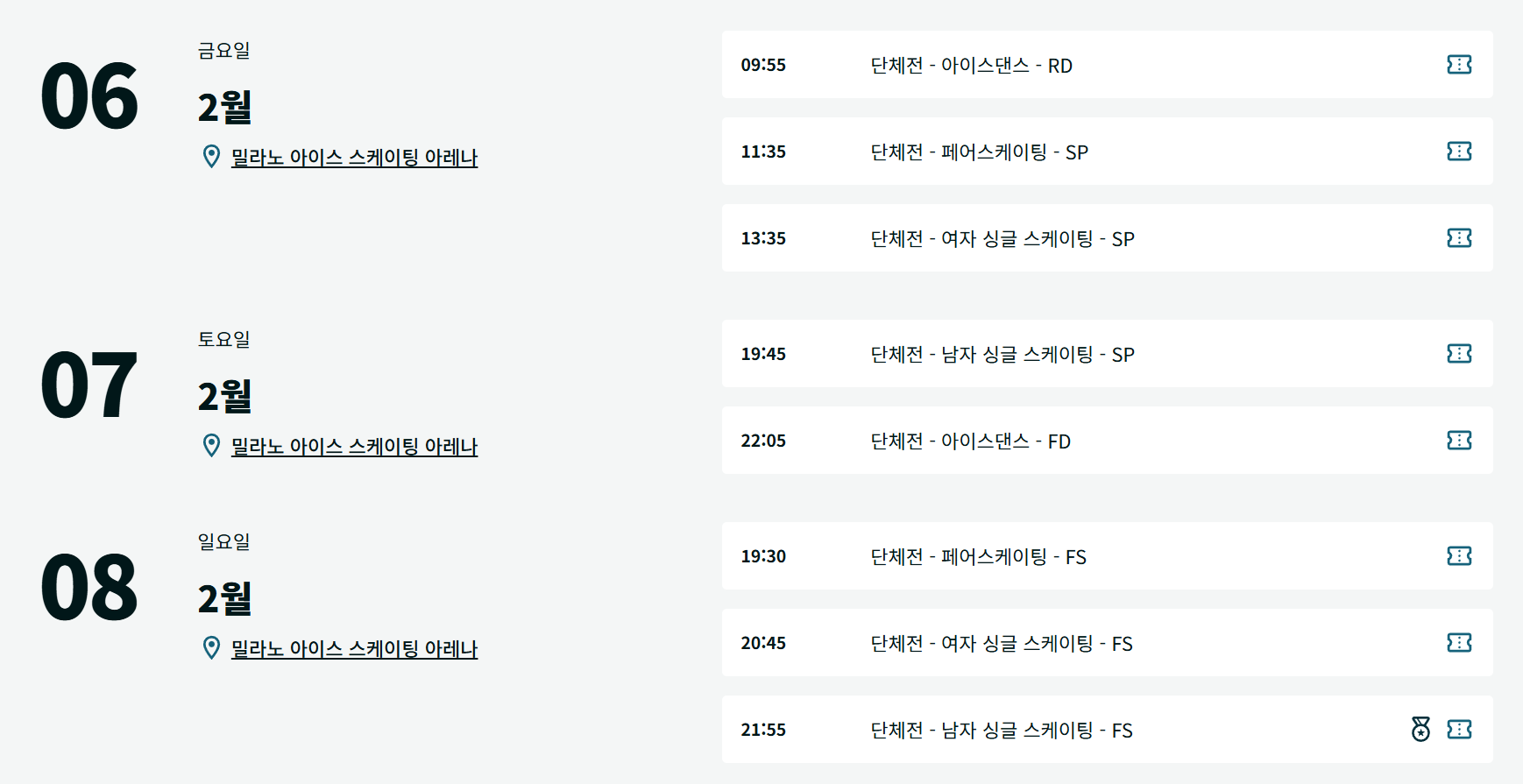Open 밀라노 아이스 스케이팅 아레나 link under February 08
Image resolution: width=1523 pixels, height=784 pixels.
[354, 649]
